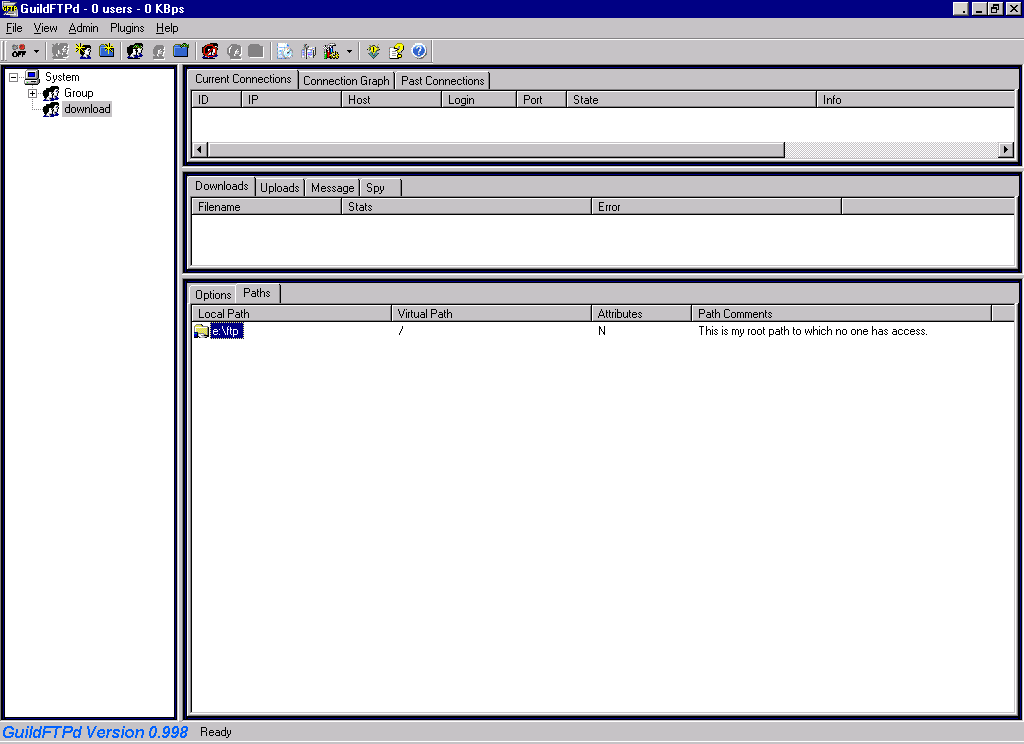The height and width of the screenshot is (744, 1024).
Task: Switch to the Downloads tab
Action: pyautogui.click(x=221, y=186)
